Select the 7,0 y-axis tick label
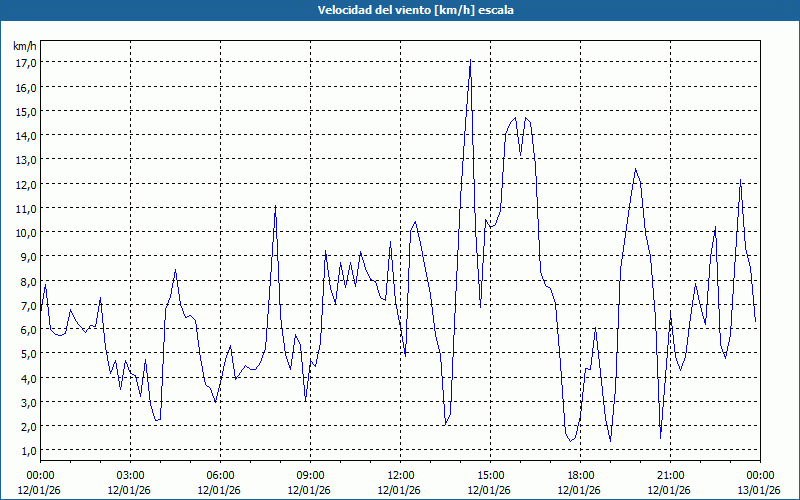The height and width of the screenshot is (500, 800). pyautogui.click(x=25, y=305)
